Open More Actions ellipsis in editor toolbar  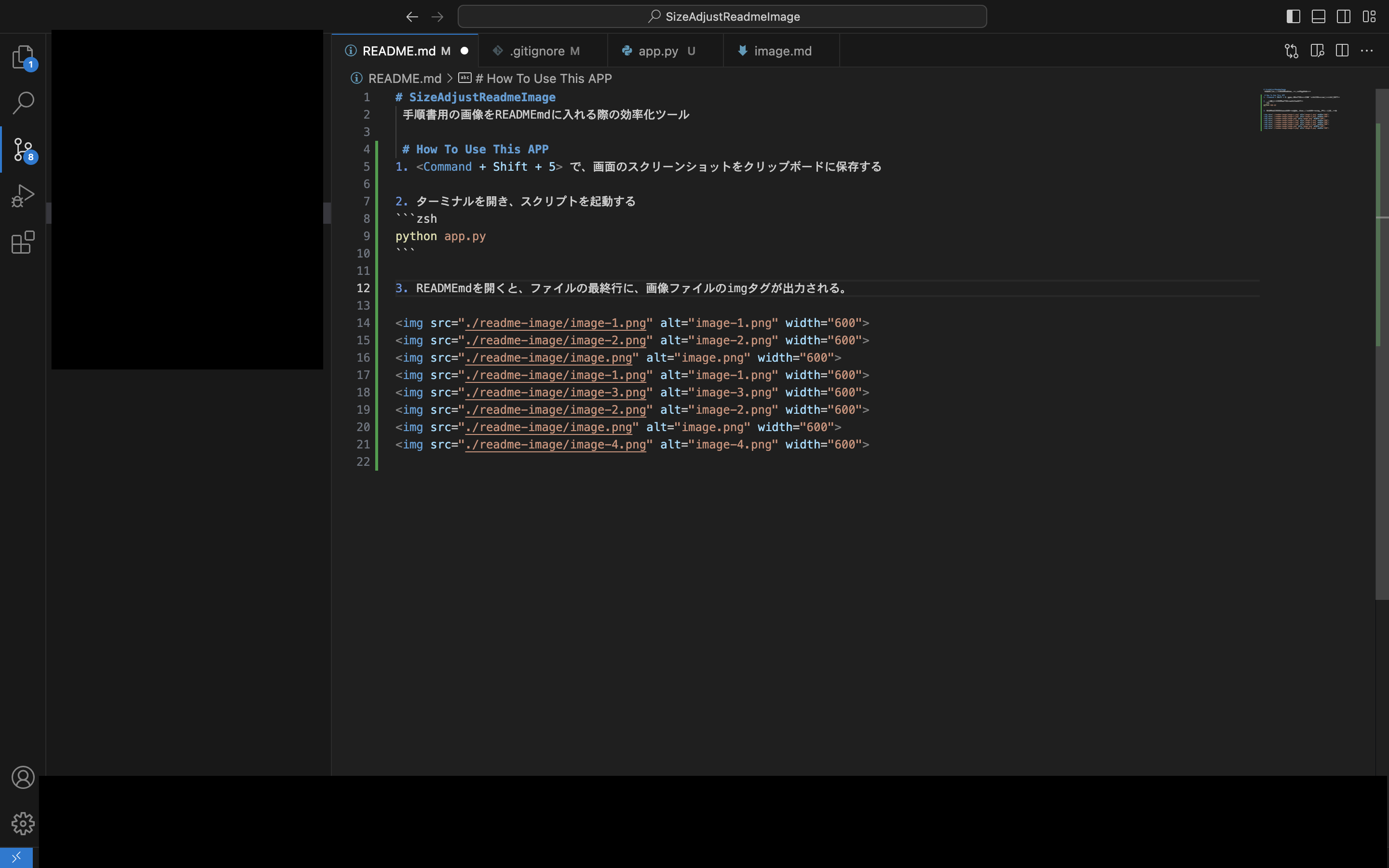pyautogui.click(x=1367, y=51)
